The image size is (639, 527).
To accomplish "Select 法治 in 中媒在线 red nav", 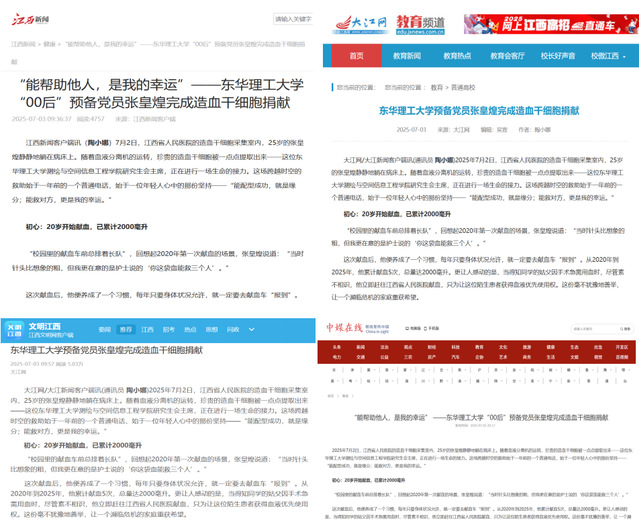I will point(384,347).
